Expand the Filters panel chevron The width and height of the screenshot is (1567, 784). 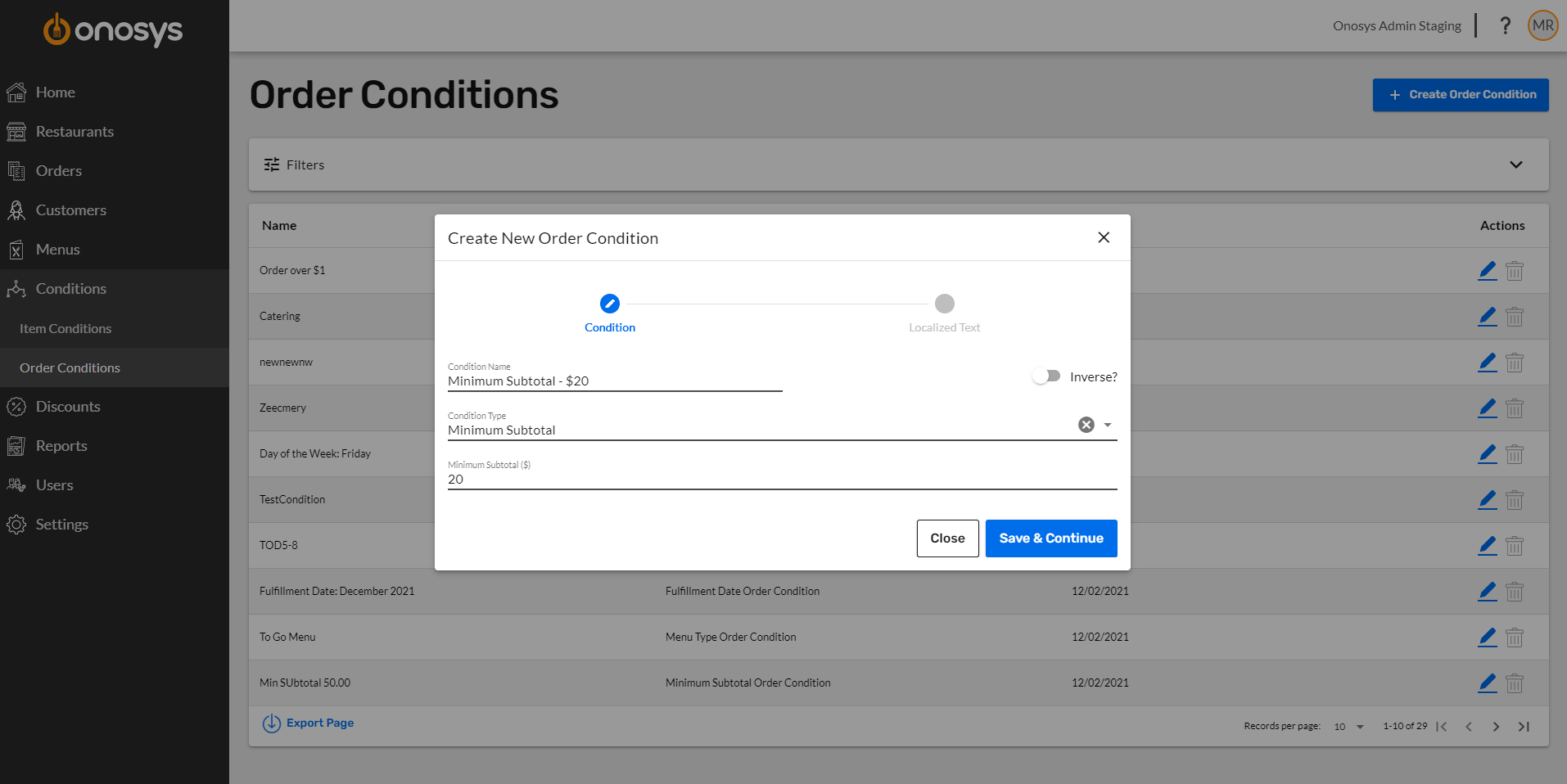pyautogui.click(x=1515, y=164)
